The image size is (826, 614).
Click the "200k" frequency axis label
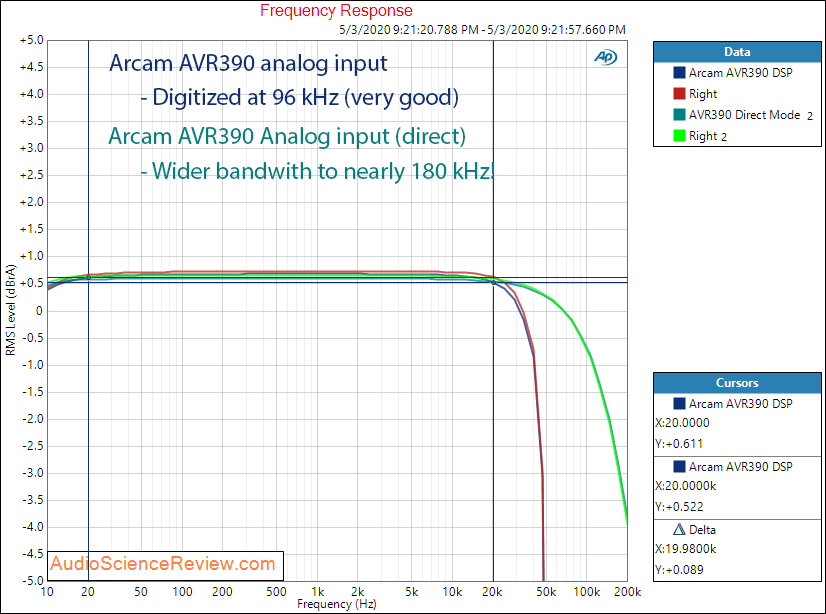(627, 592)
